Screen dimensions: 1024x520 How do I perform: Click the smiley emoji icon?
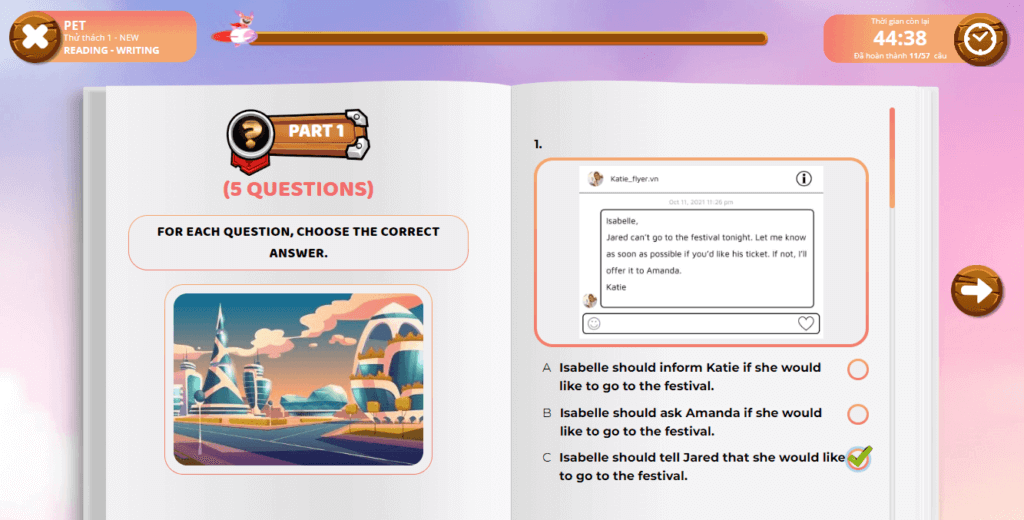[594, 323]
